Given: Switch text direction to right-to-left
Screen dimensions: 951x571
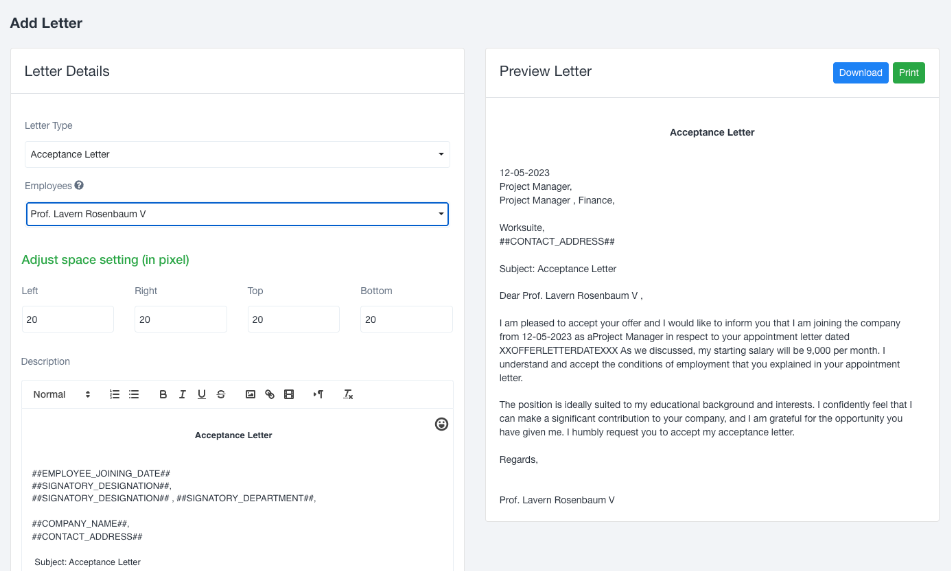Looking at the screenshot, I should (x=318, y=395).
